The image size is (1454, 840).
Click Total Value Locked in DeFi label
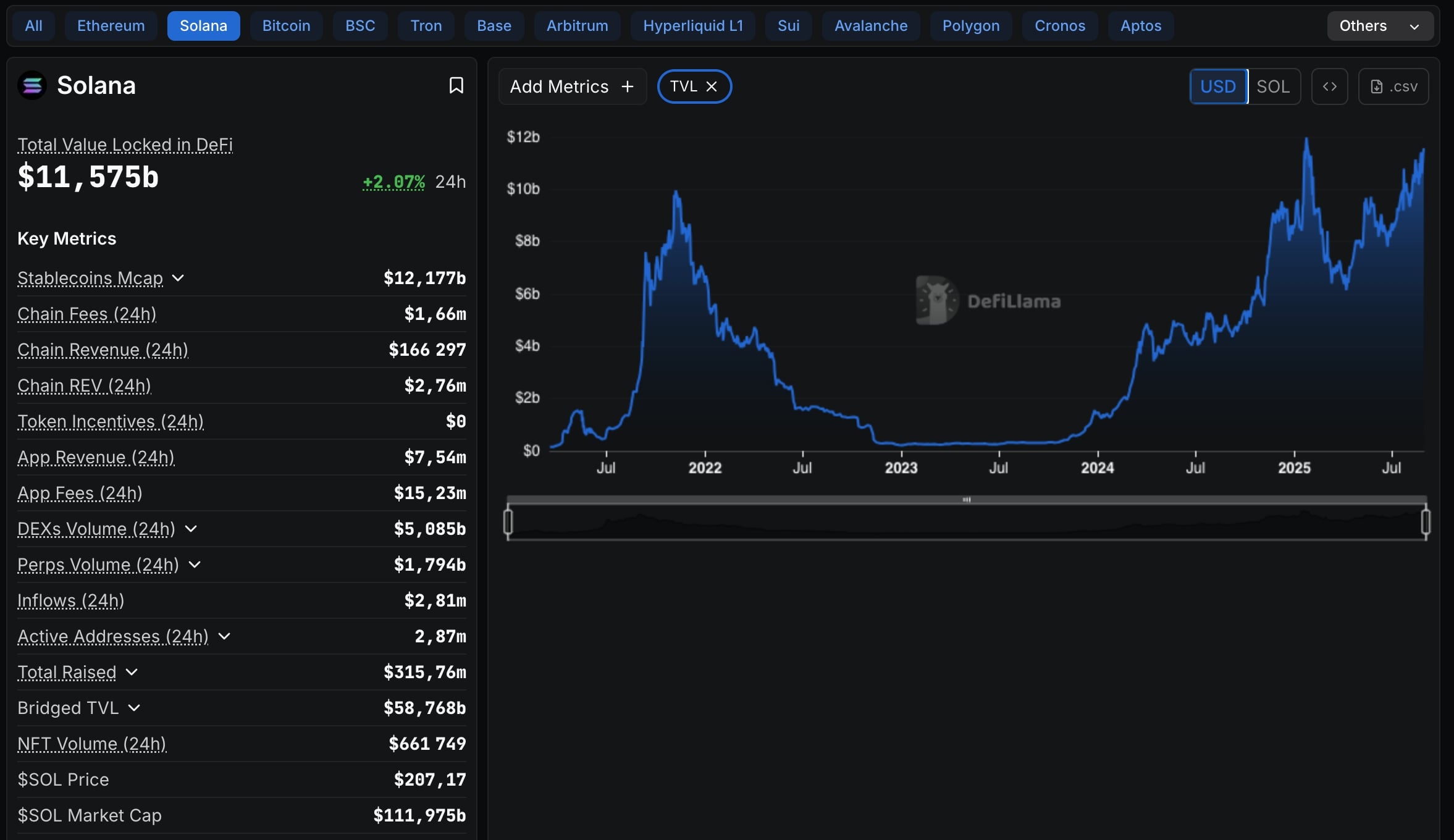coord(125,145)
